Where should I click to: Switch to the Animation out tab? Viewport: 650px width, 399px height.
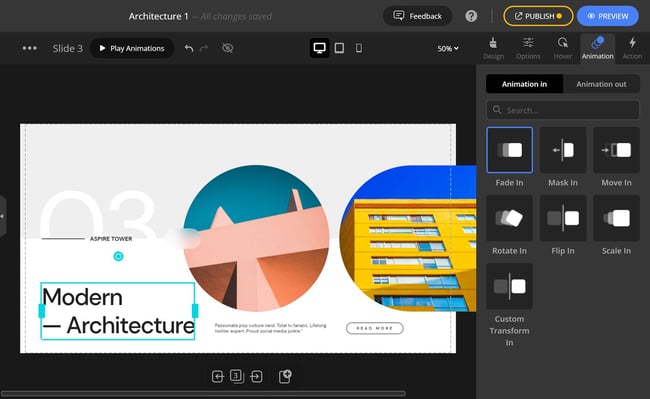[x=601, y=84]
